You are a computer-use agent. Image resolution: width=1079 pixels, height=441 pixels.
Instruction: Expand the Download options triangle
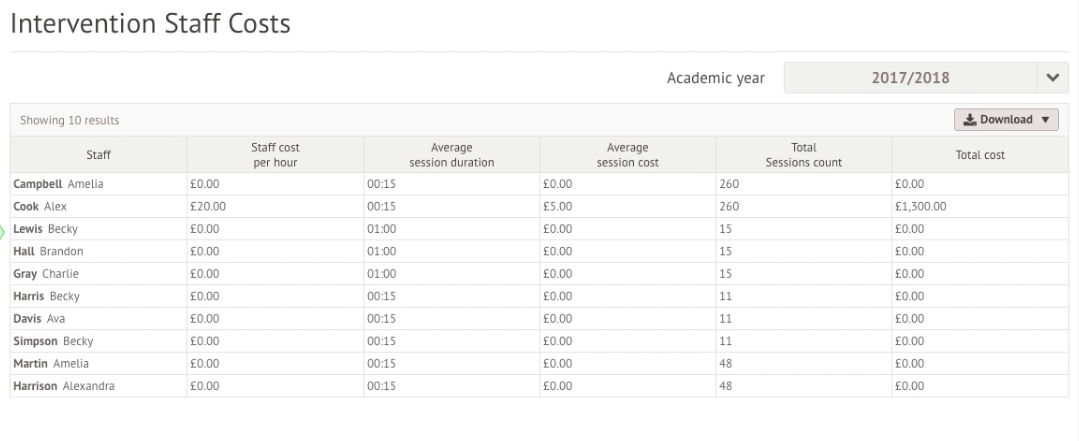pos(1045,120)
